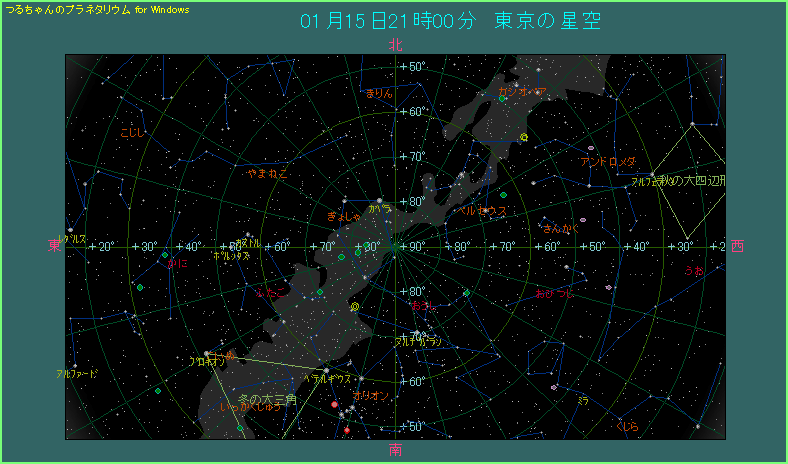Select the 南 south direction label

tap(396, 450)
